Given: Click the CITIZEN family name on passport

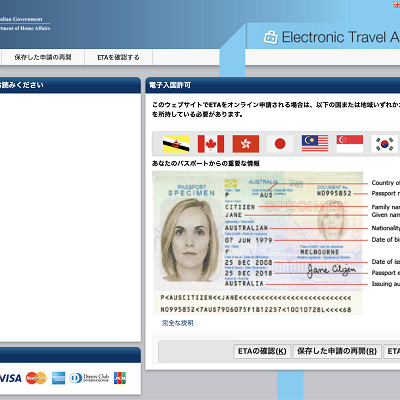Looking at the screenshot, I should pos(240,207).
